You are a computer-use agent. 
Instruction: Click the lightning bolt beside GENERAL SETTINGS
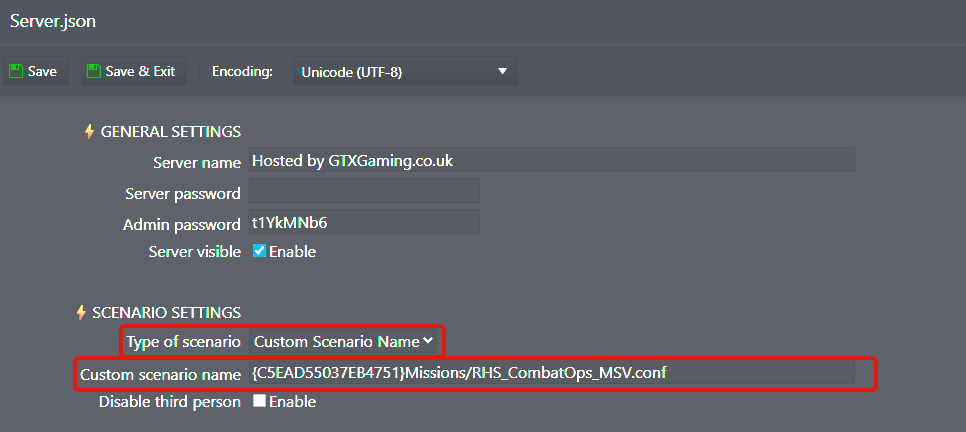(x=89, y=131)
